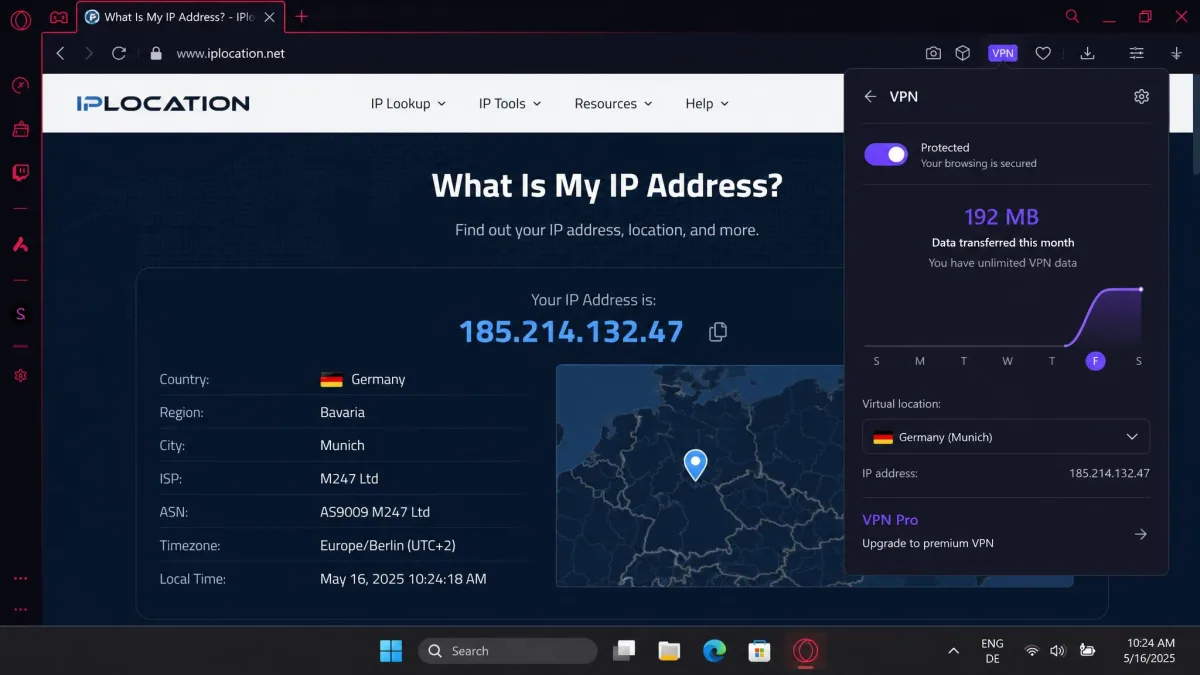Click VPN panel IP address value
Screen dimensions: 1200x675
click(1109, 473)
